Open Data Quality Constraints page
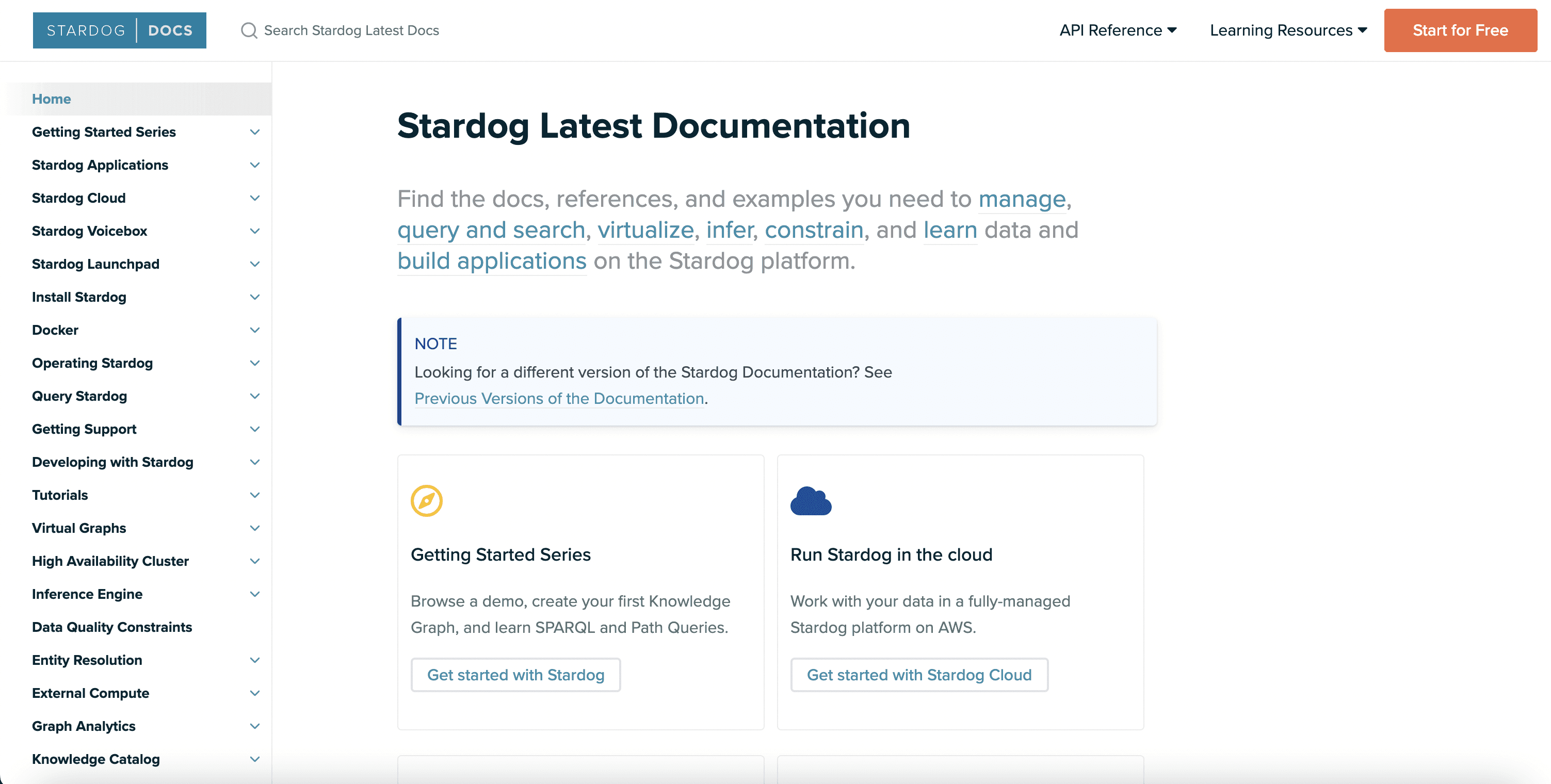 click(x=112, y=627)
